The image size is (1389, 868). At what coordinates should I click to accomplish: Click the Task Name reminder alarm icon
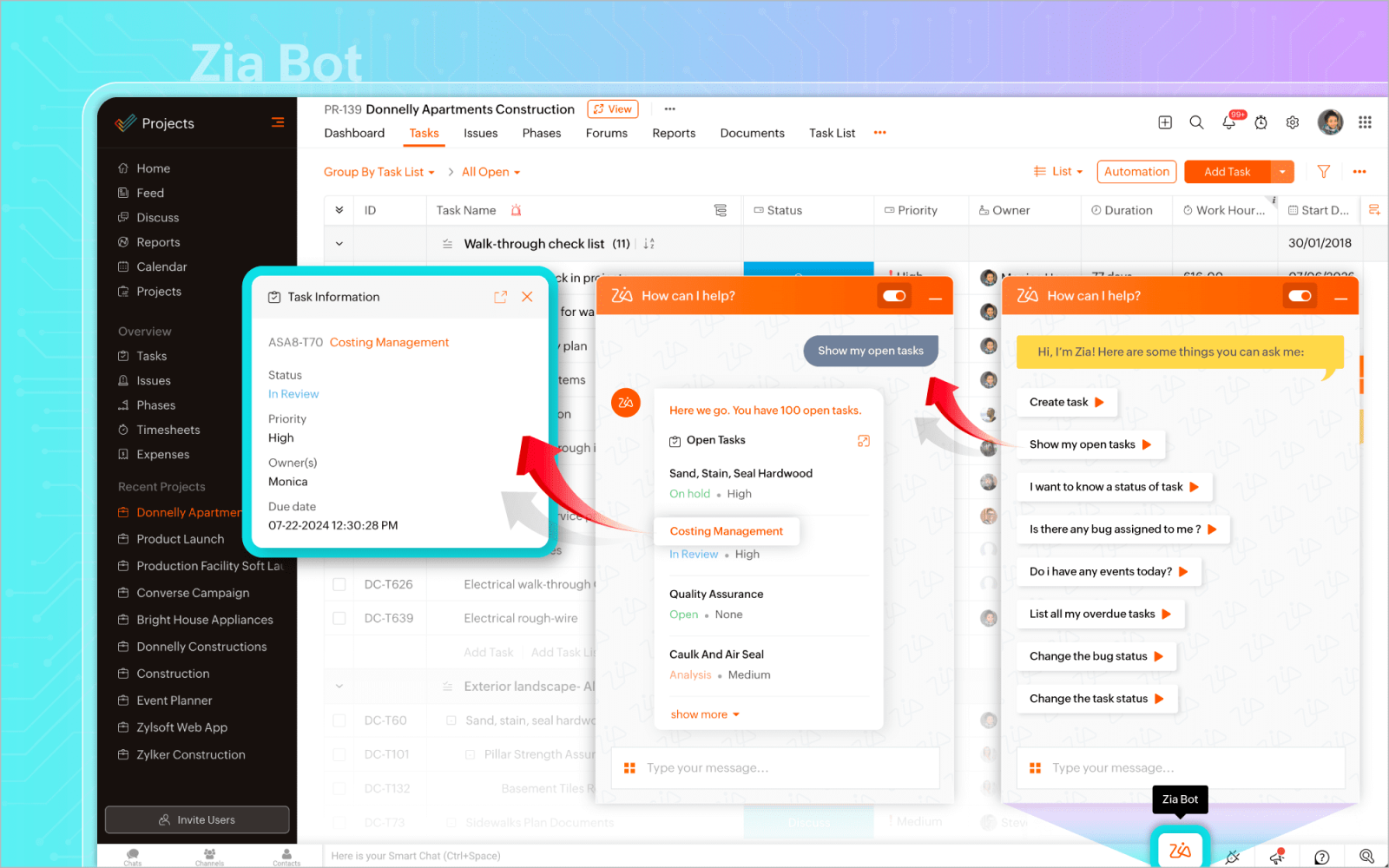pos(516,210)
